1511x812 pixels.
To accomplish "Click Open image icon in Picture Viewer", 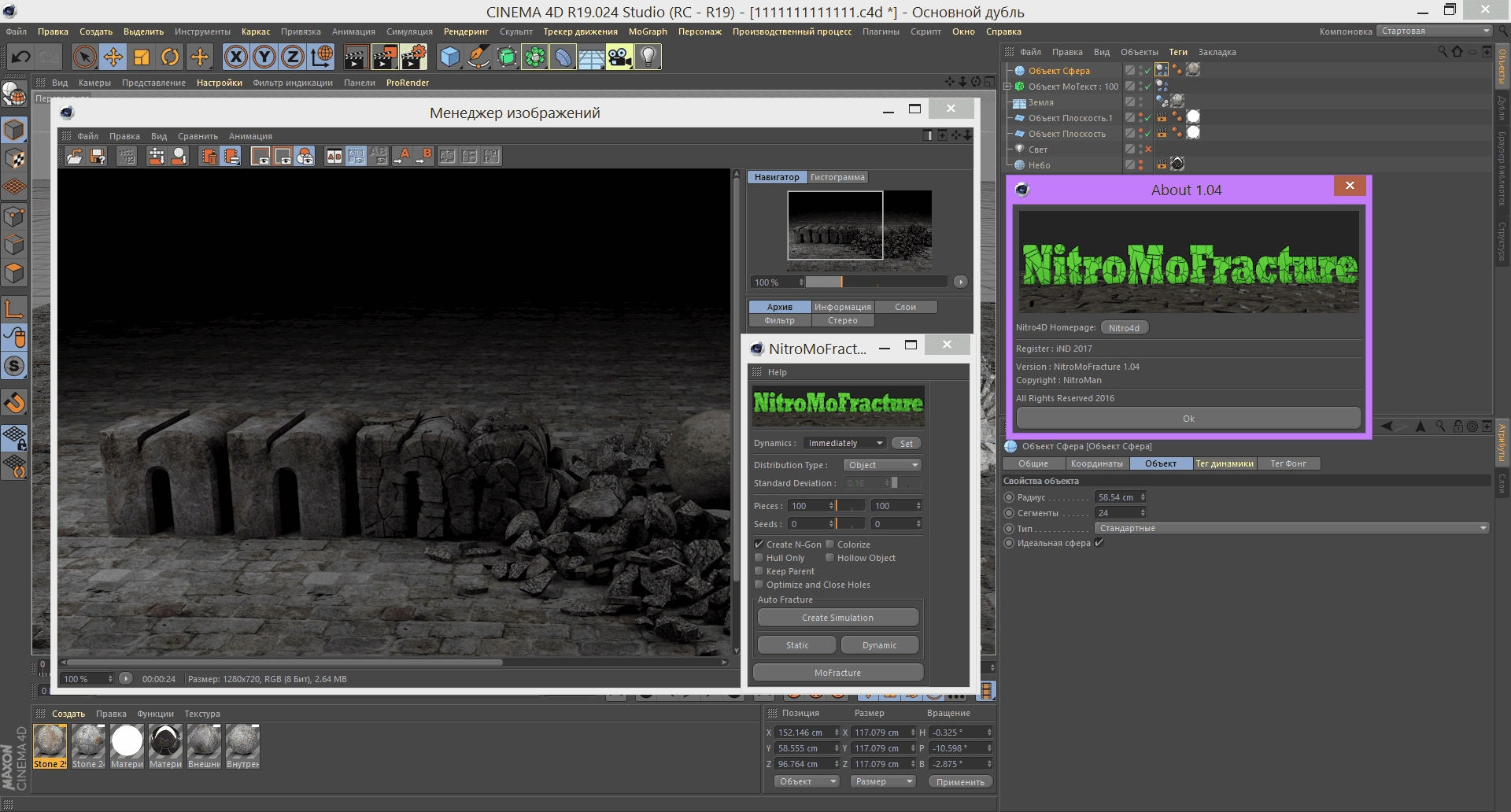I will pyautogui.click(x=74, y=156).
